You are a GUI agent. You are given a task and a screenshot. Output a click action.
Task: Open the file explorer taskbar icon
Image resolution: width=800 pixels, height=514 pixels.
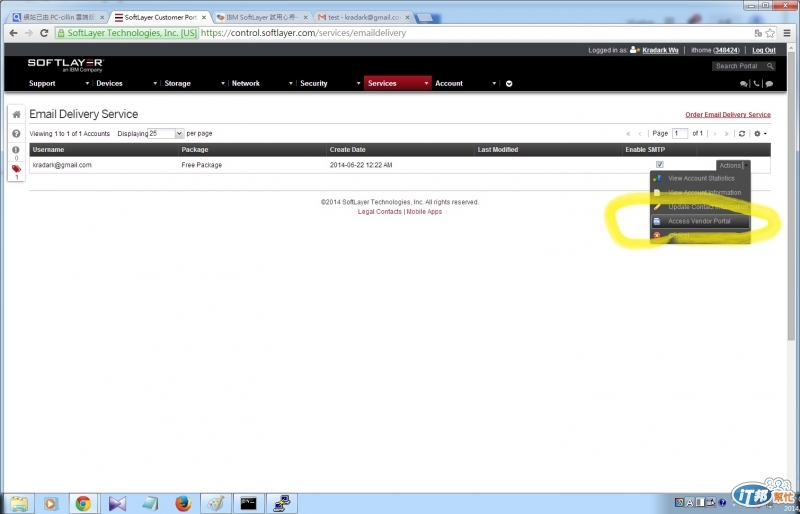[19, 503]
